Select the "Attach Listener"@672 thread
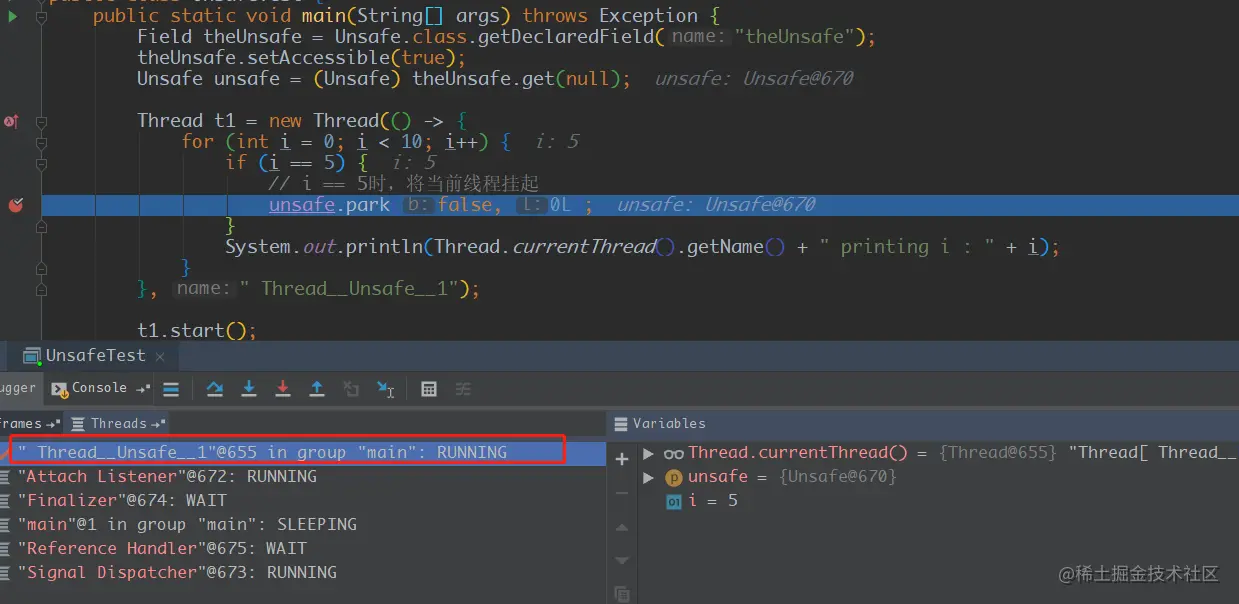The image size is (1239, 604). (x=303, y=476)
